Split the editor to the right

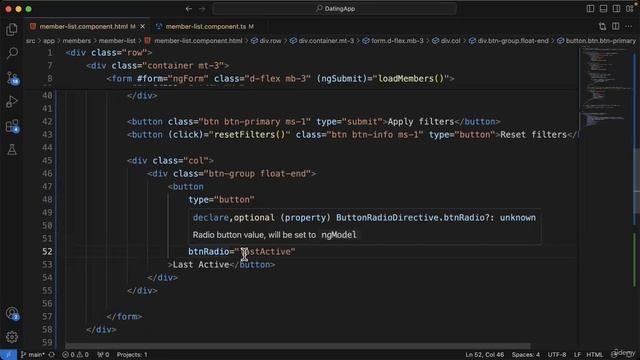616,26
